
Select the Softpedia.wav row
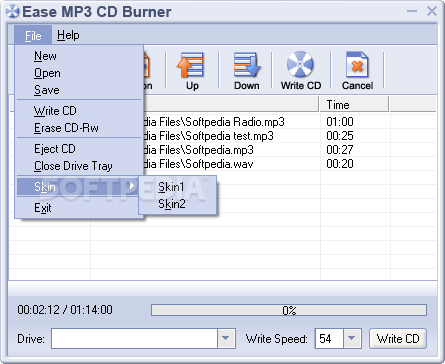pyautogui.click(x=223, y=164)
